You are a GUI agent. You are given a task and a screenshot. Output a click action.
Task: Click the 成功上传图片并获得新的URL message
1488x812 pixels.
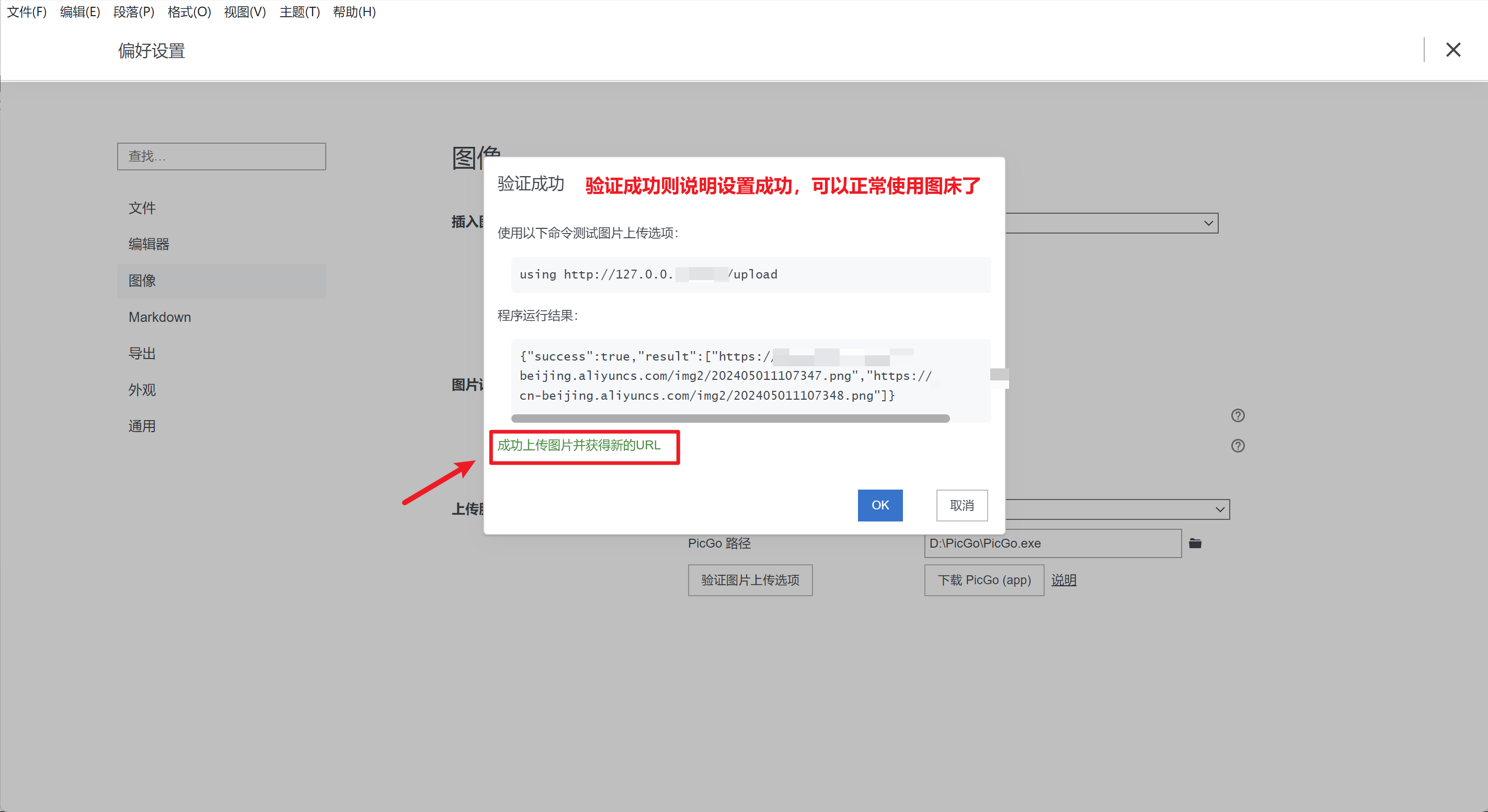pos(578,445)
